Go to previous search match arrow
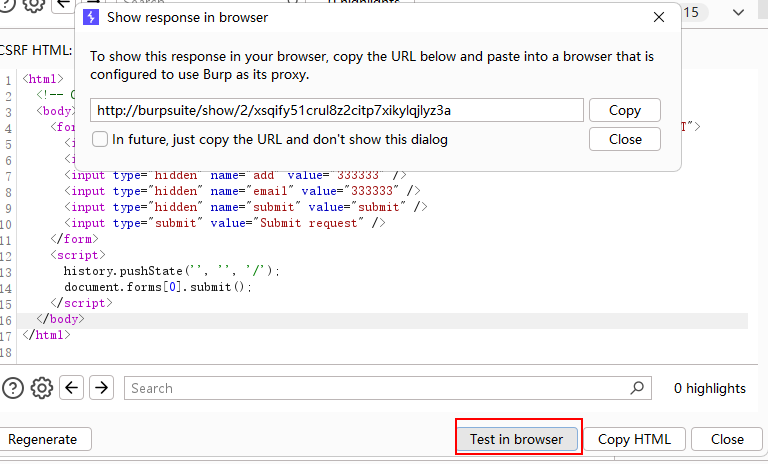This screenshot has width=768, height=464. (x=72, y=388)
